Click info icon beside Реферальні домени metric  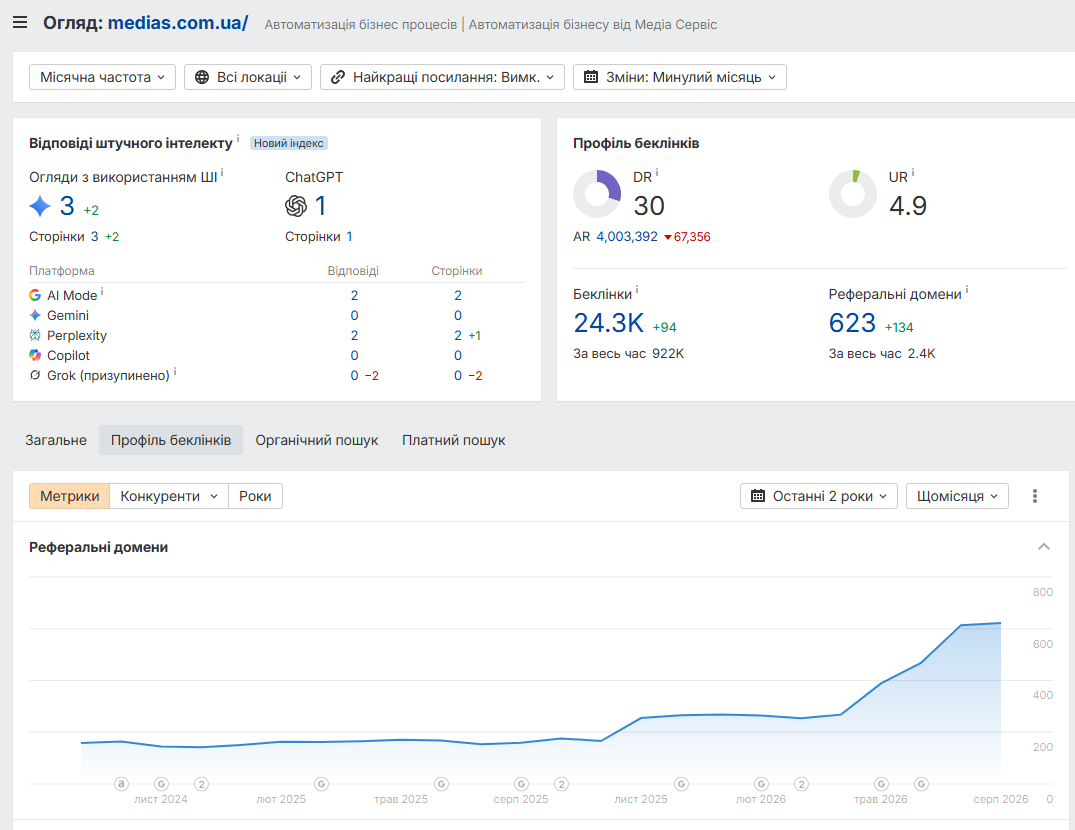[x=967, y=290]
